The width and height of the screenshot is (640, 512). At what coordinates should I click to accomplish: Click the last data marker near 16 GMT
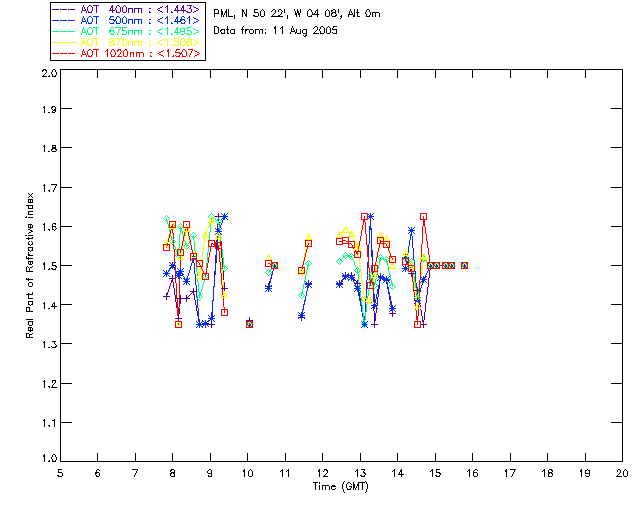point(465,266)
